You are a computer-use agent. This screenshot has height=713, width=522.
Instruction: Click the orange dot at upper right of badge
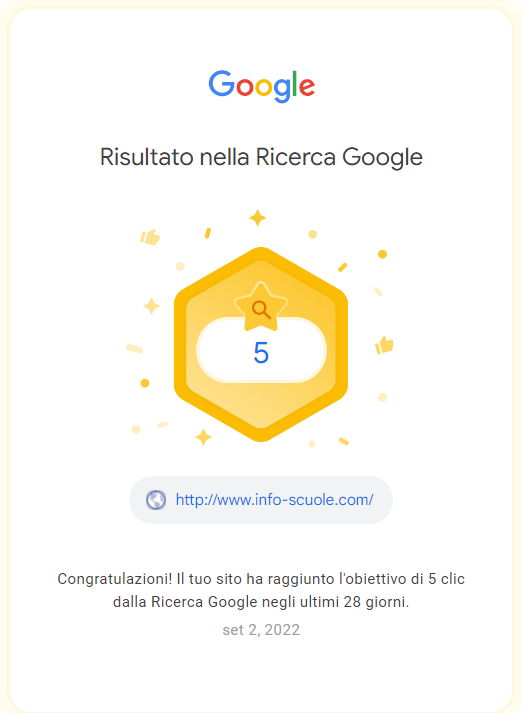pos(382,254)
